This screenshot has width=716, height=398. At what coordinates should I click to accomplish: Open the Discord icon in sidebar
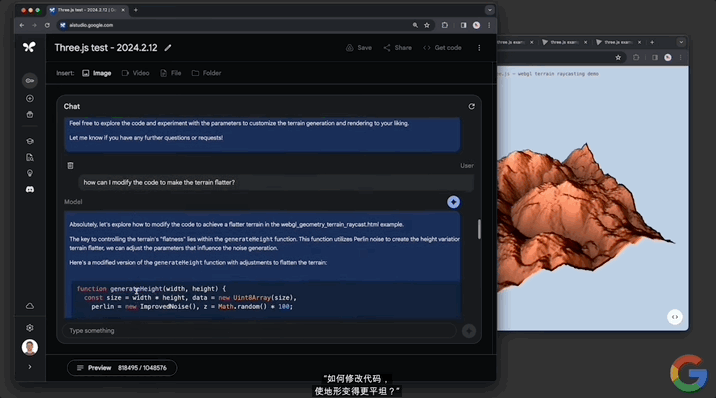[x=30, y=189]
